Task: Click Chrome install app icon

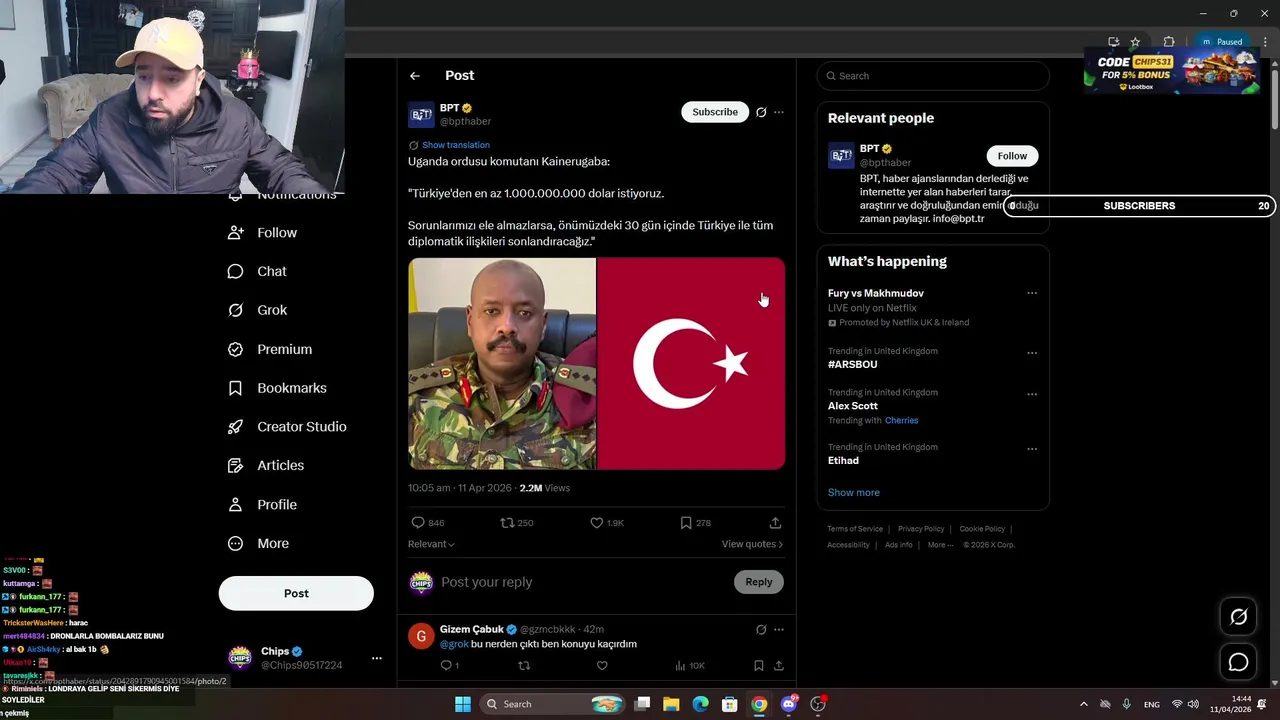Action: tap(1113, 42)
